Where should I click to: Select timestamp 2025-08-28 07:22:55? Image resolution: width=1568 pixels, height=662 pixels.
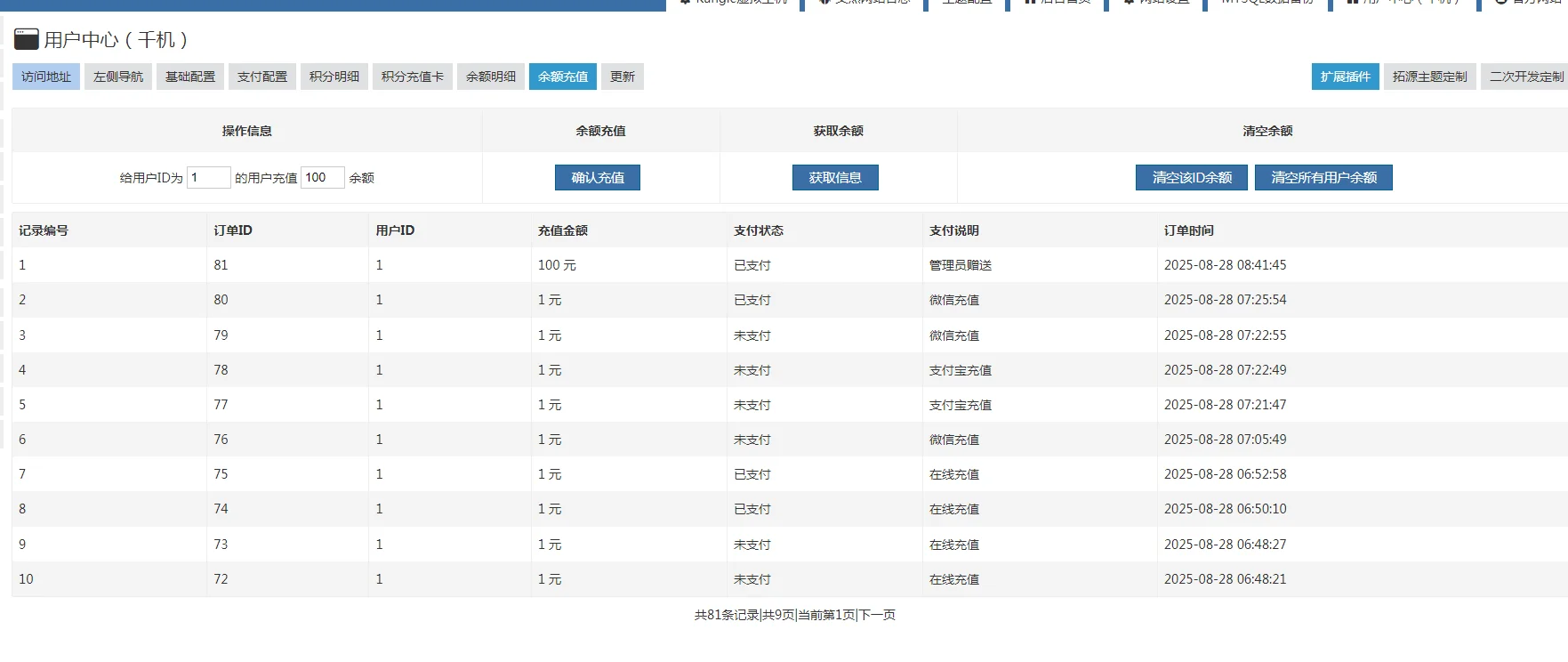point(1226,335)
